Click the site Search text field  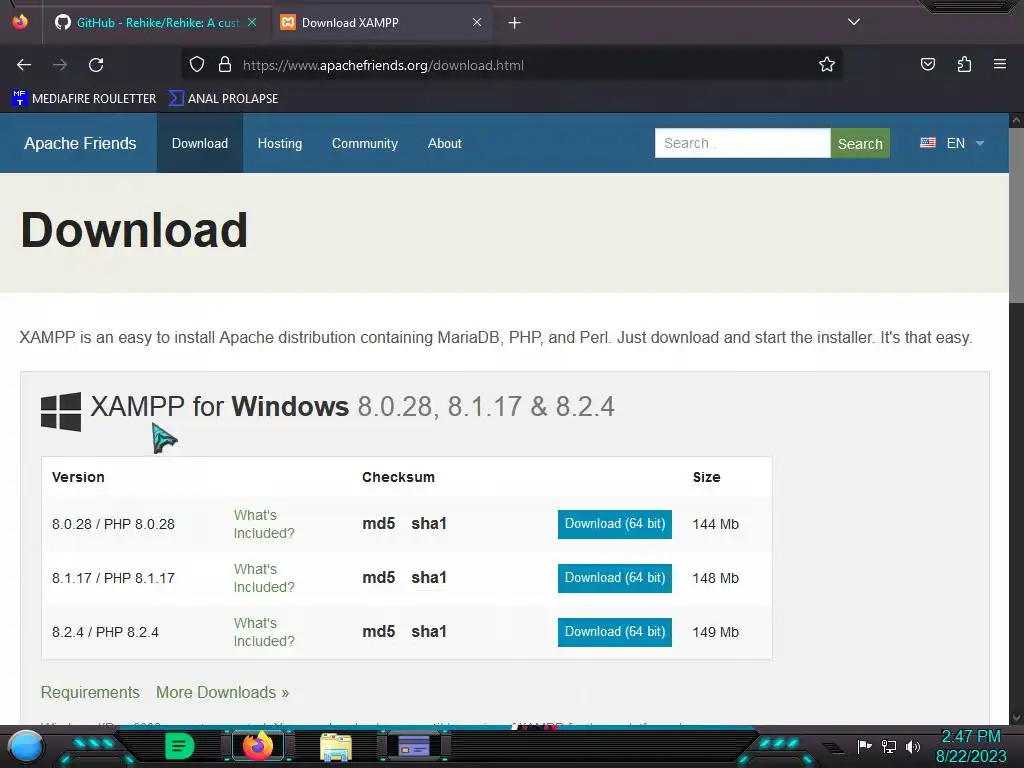click(743, 143)
